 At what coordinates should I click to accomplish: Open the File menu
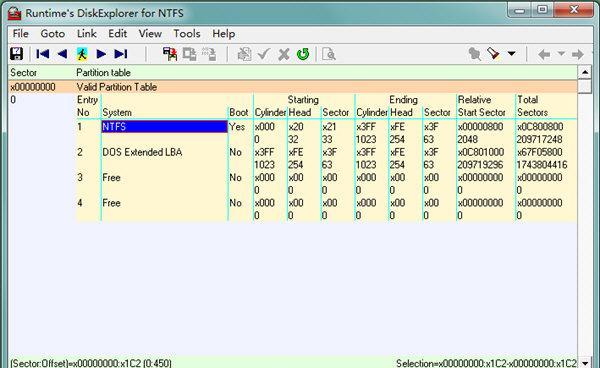point(20,34)
